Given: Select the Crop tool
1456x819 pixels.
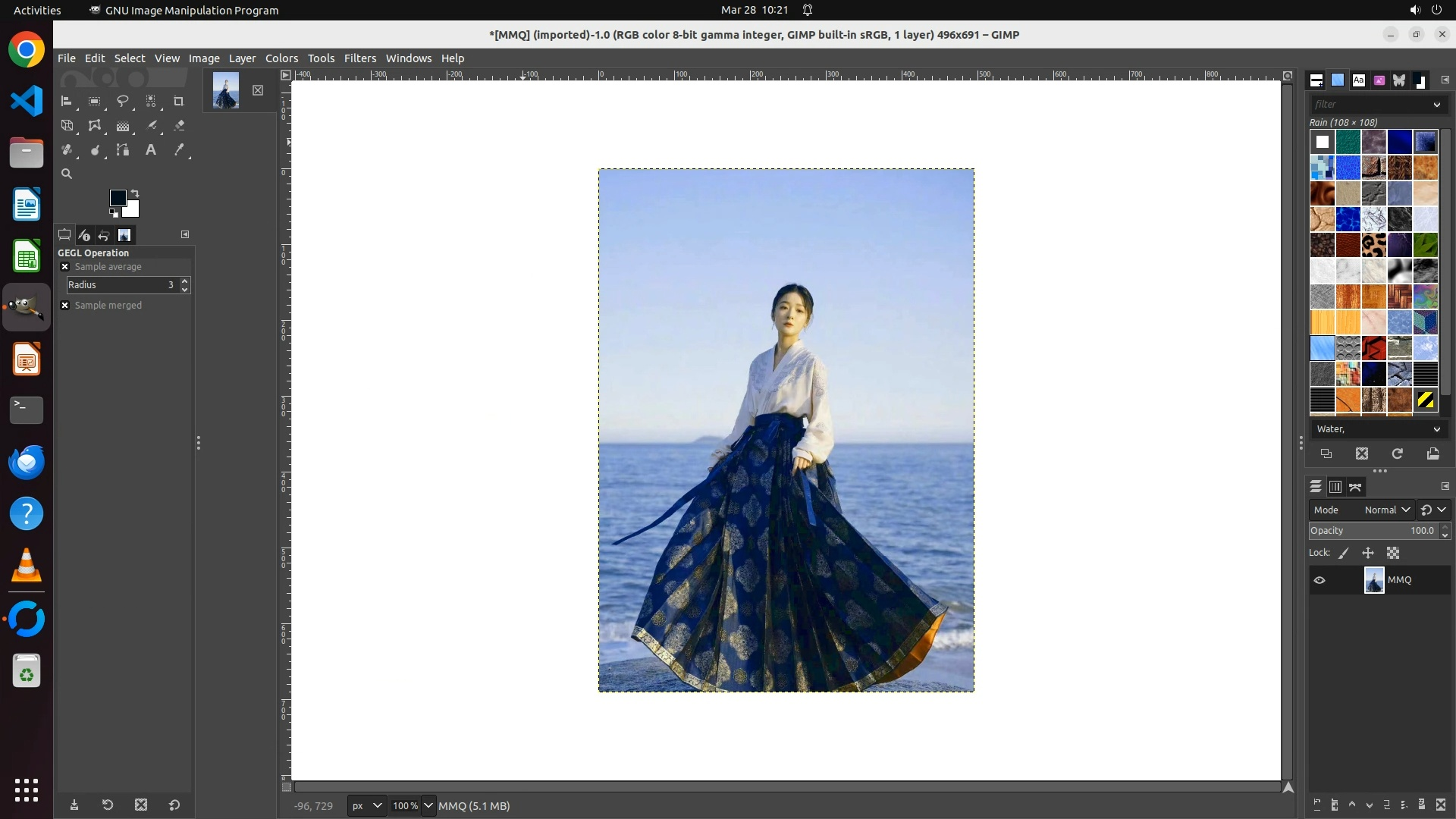Looking at the screenshot, I should pos(179,101).
